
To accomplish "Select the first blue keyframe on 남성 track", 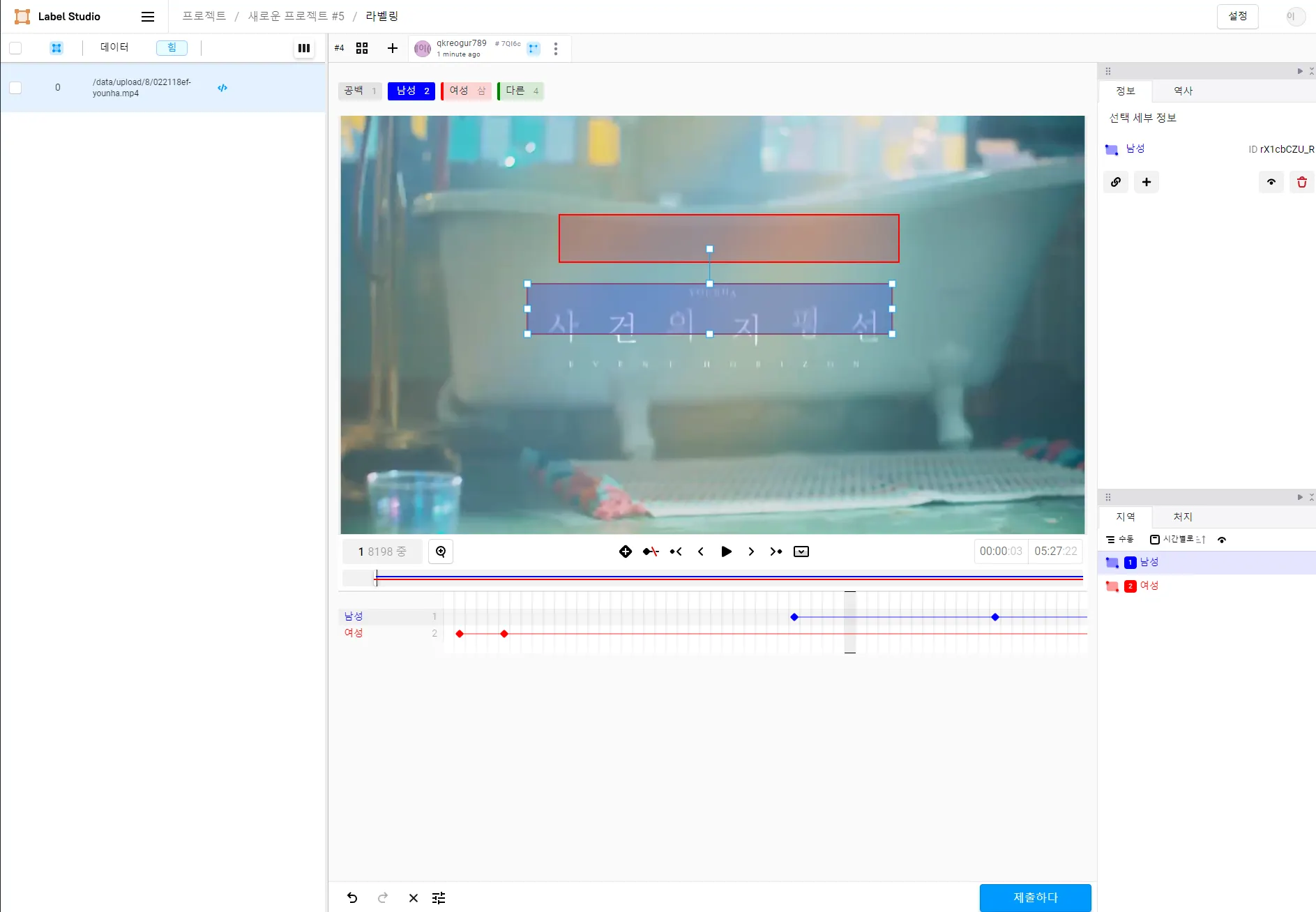I will pyautogui.click(x=794, y=617).
